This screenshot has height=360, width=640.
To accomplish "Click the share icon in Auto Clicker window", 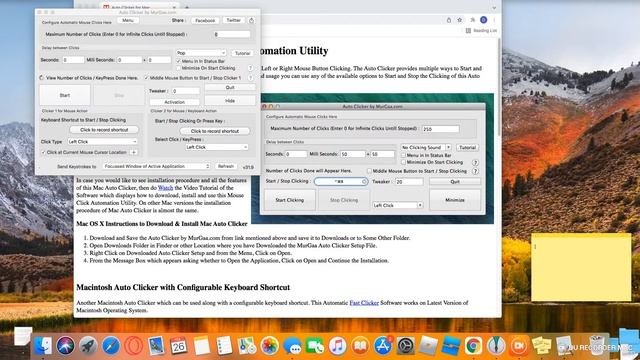I will tap(251, 20).
